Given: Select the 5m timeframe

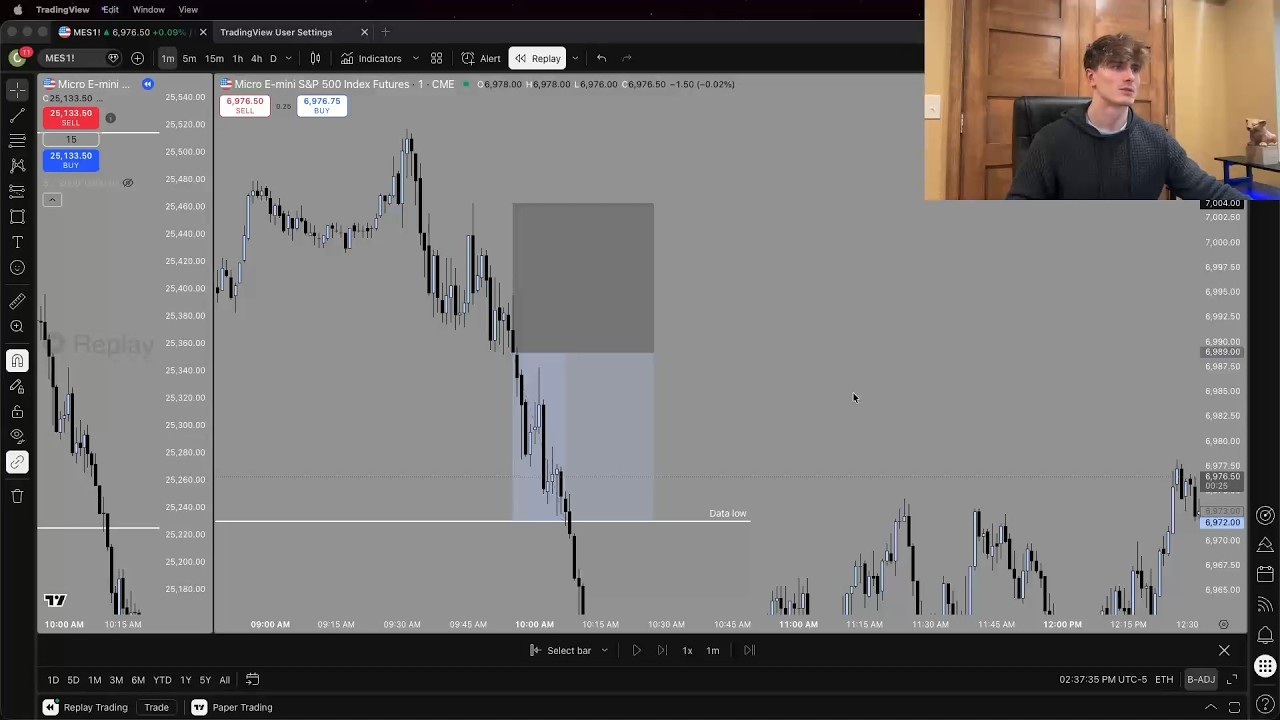Looking at the screenshot, I should pos(189,58).
